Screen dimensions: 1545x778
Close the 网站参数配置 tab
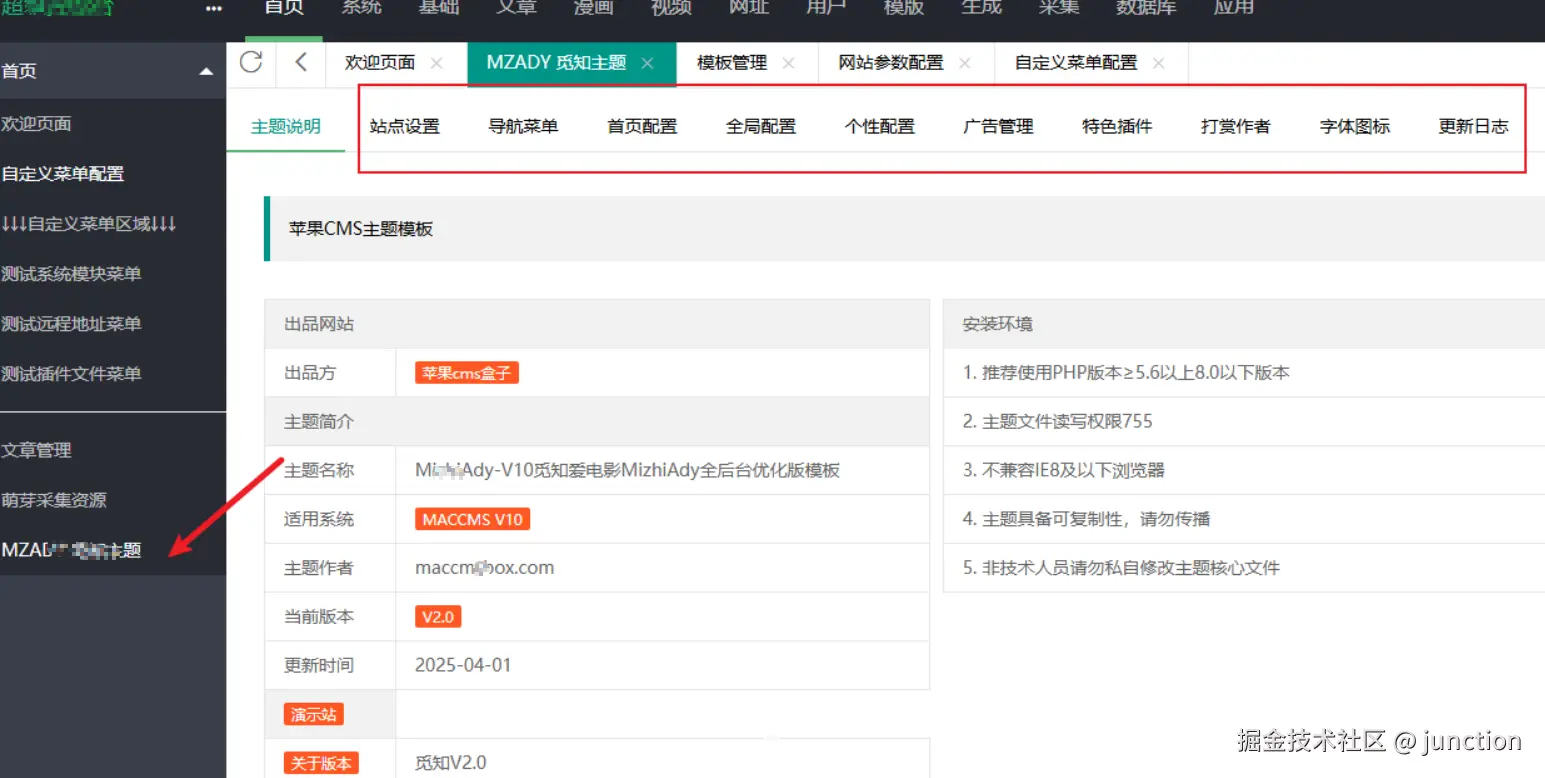[964, 63]
